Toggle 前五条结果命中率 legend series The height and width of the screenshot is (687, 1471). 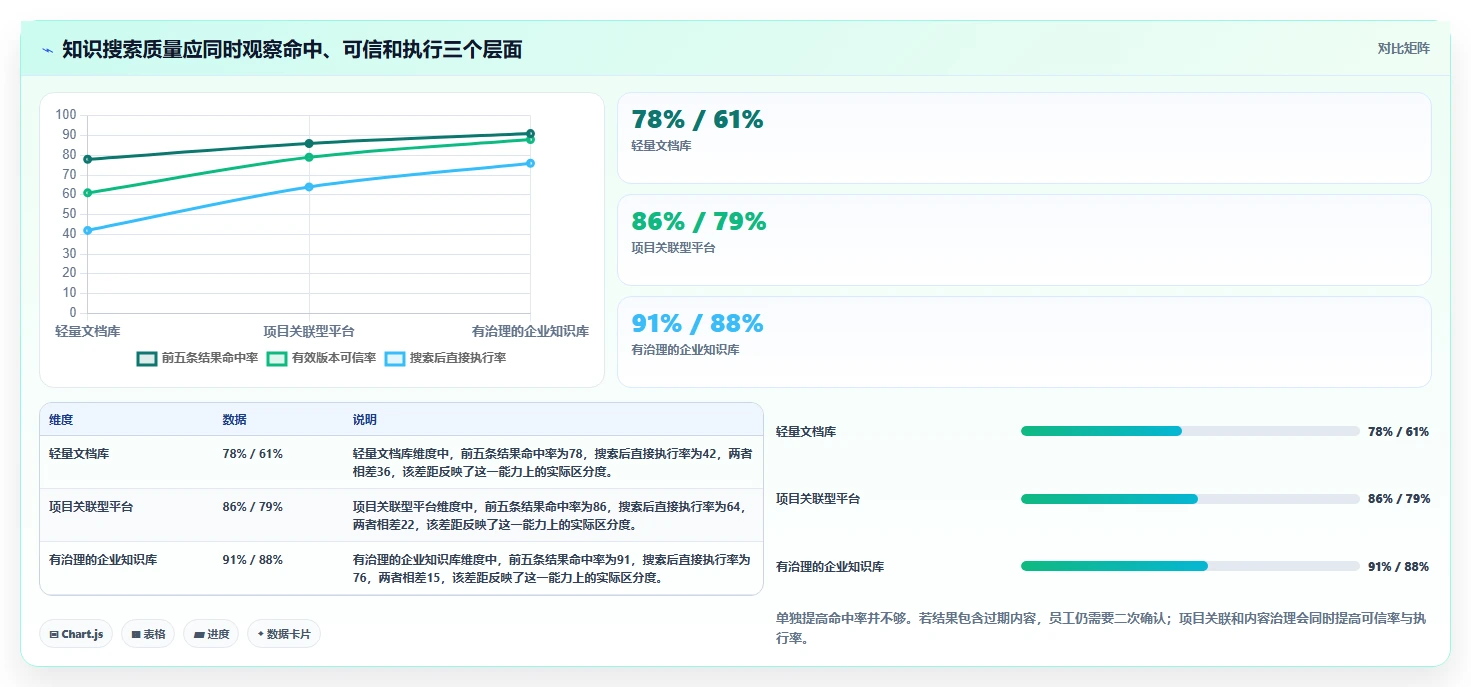pyautogui.click(x=198, y=358)
